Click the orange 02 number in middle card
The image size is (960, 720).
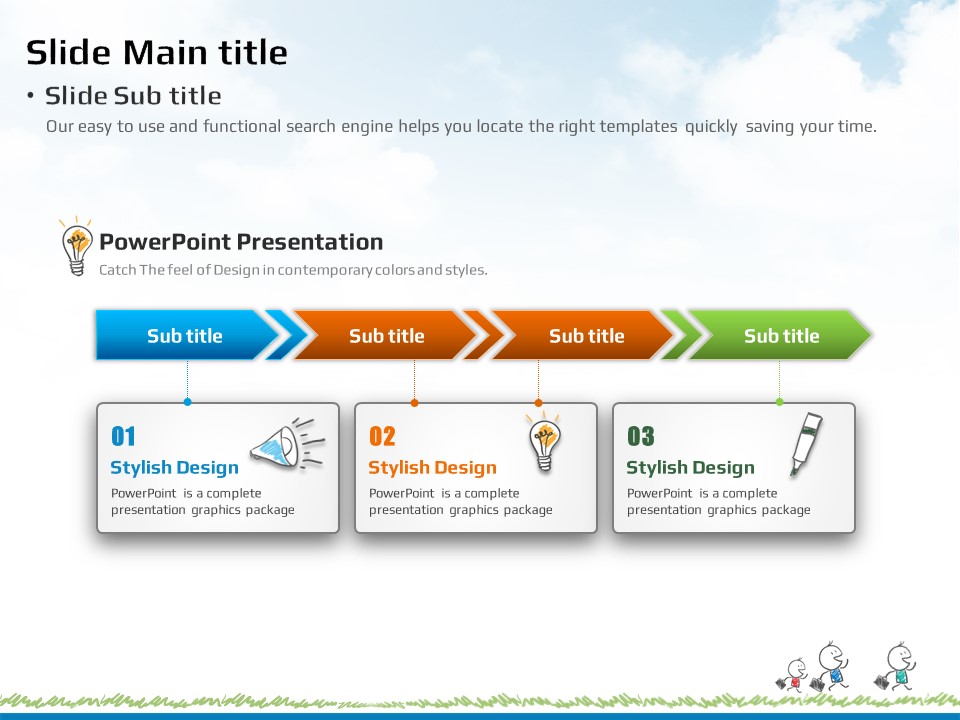382,436
